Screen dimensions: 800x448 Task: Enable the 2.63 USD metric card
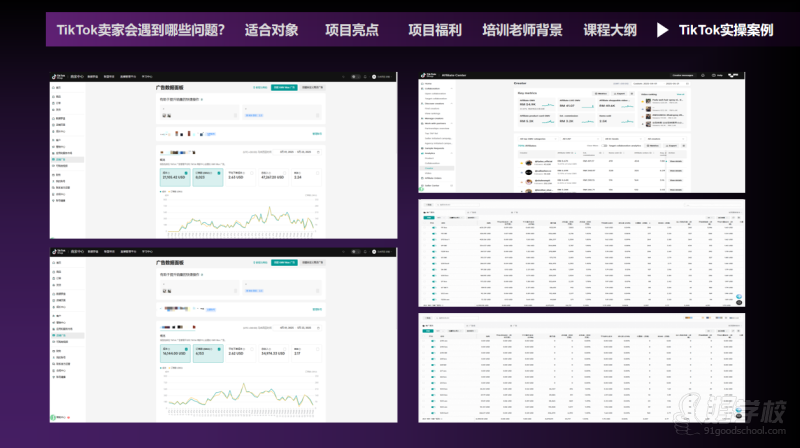(240, 177)
